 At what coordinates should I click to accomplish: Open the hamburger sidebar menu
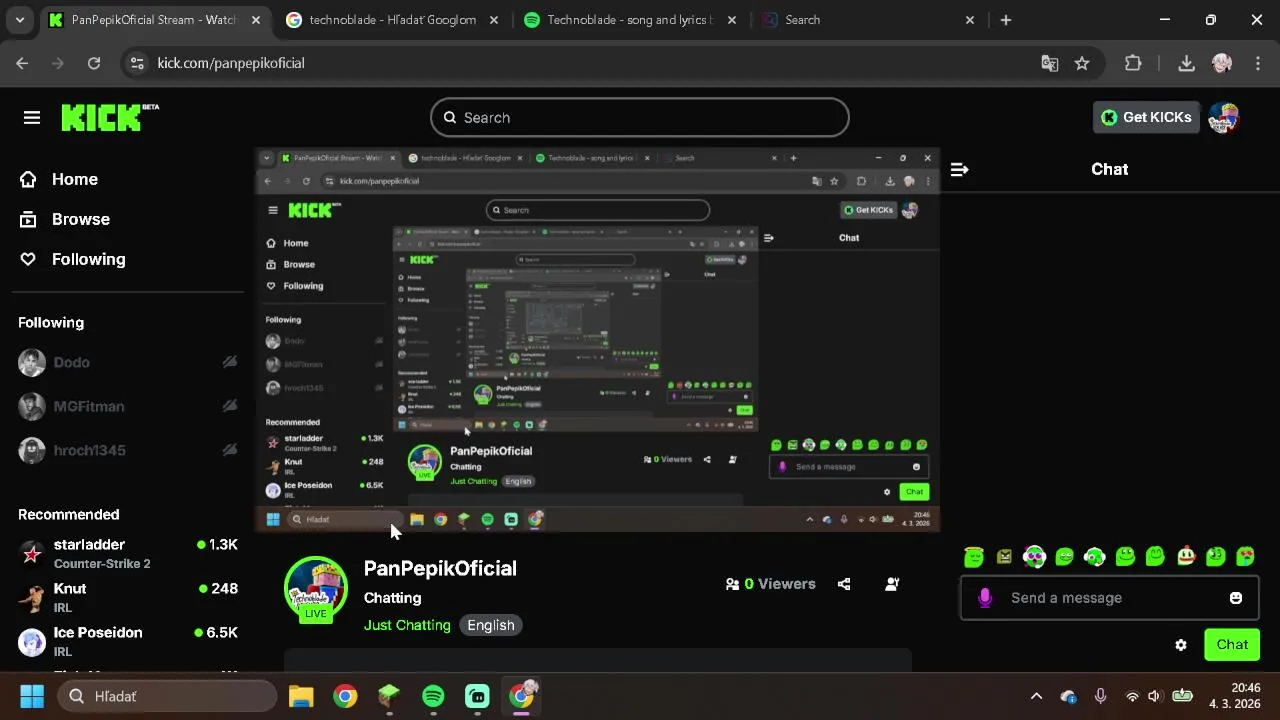[x=32, y=118]
